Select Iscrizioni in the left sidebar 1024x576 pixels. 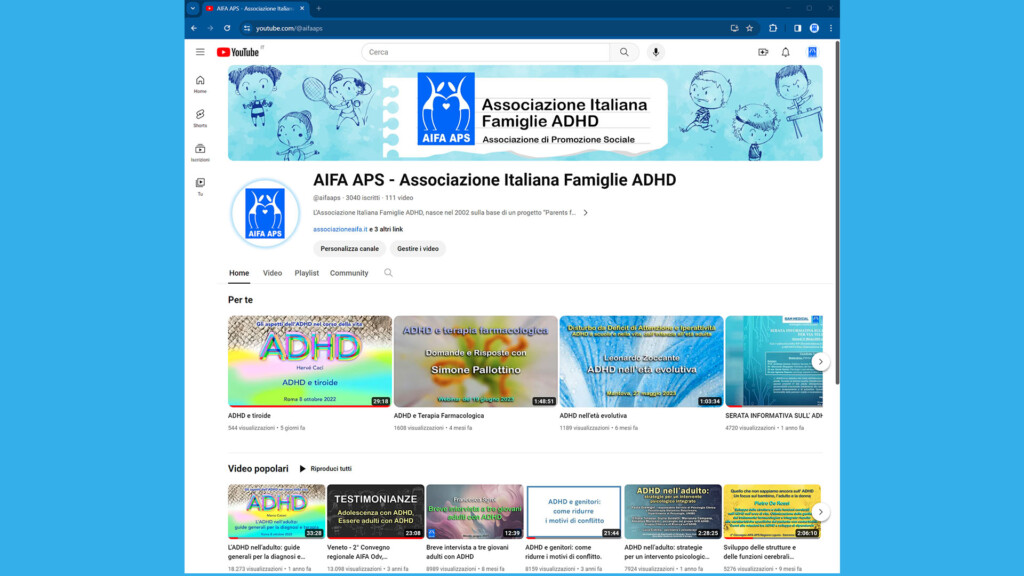point(200,150)
